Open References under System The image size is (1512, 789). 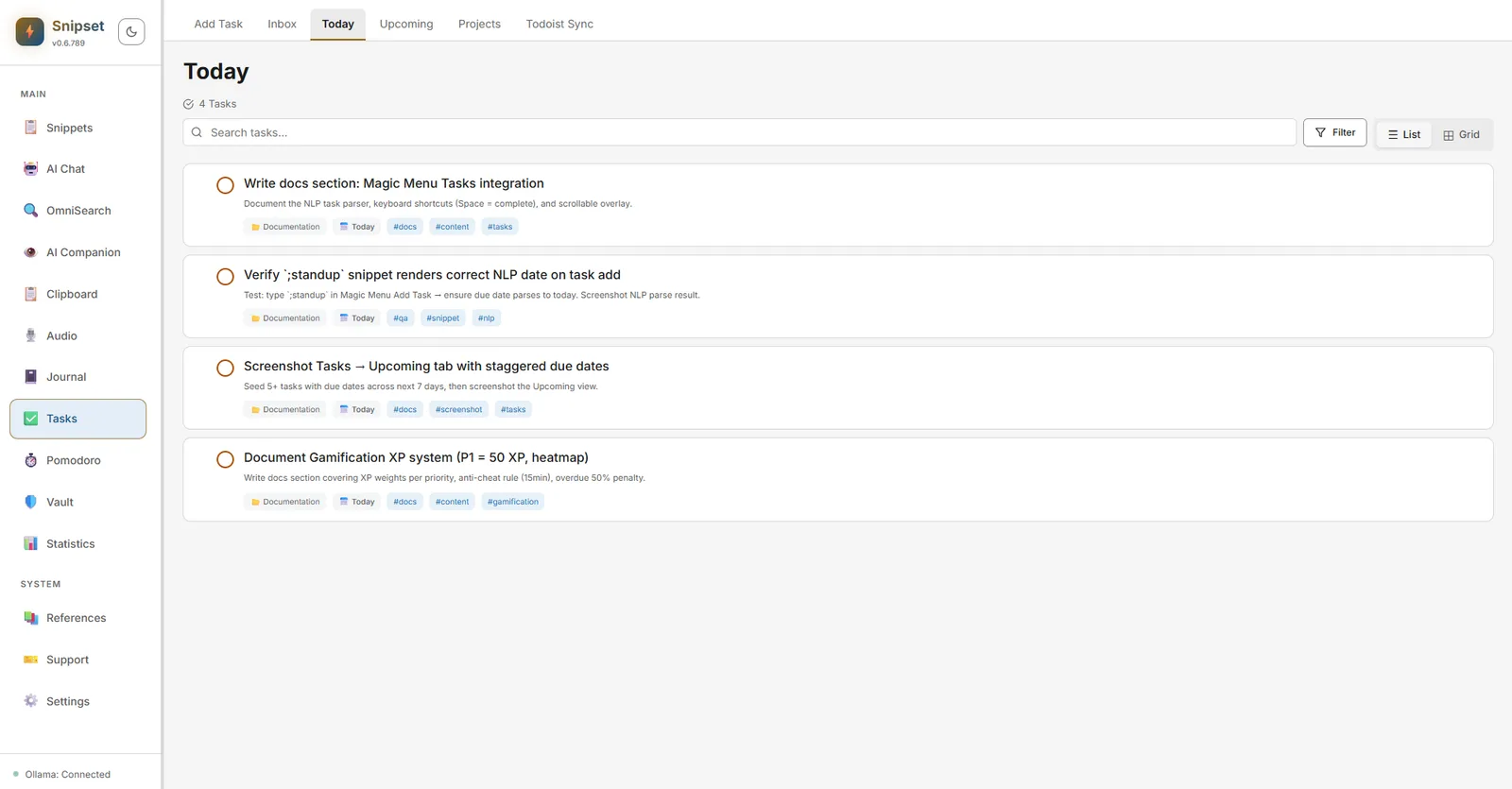(77, 618)
